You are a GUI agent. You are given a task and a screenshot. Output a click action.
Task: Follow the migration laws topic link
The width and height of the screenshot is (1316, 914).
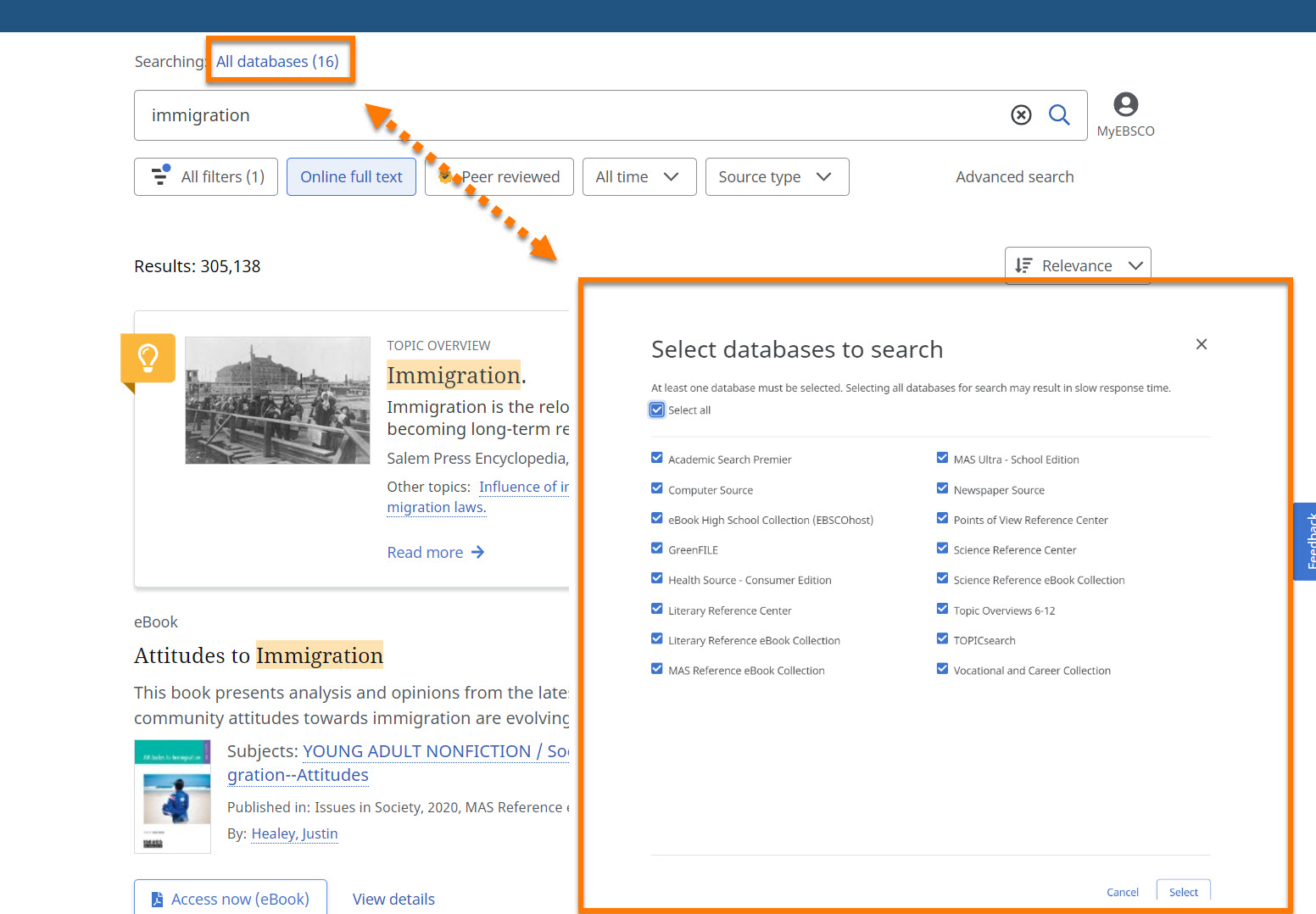436,507
